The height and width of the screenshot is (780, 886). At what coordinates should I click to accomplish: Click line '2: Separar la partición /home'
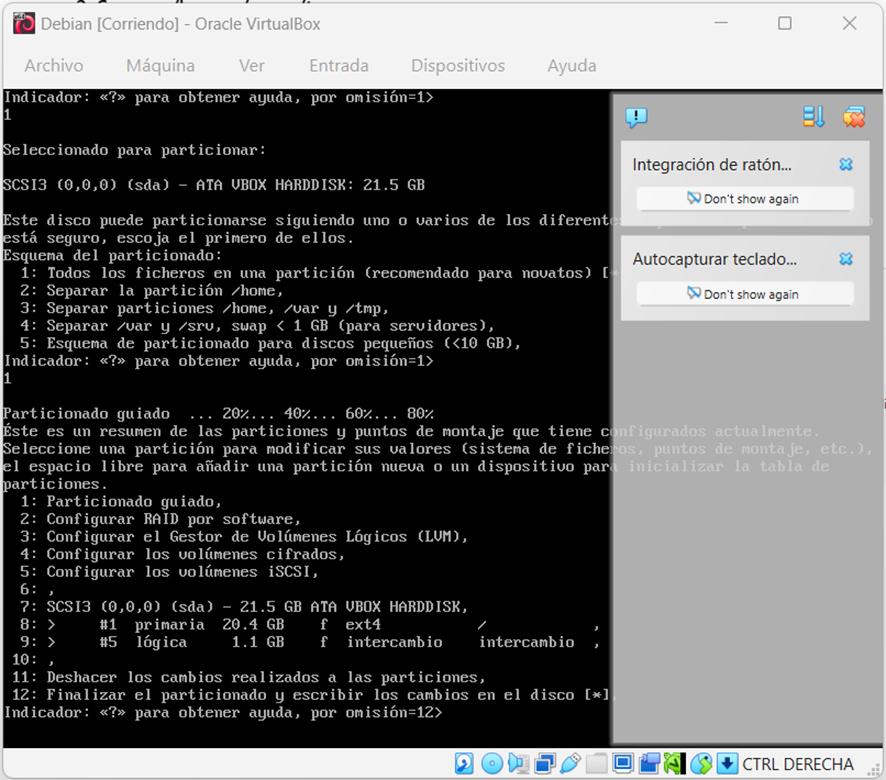(x=151, y=291)
